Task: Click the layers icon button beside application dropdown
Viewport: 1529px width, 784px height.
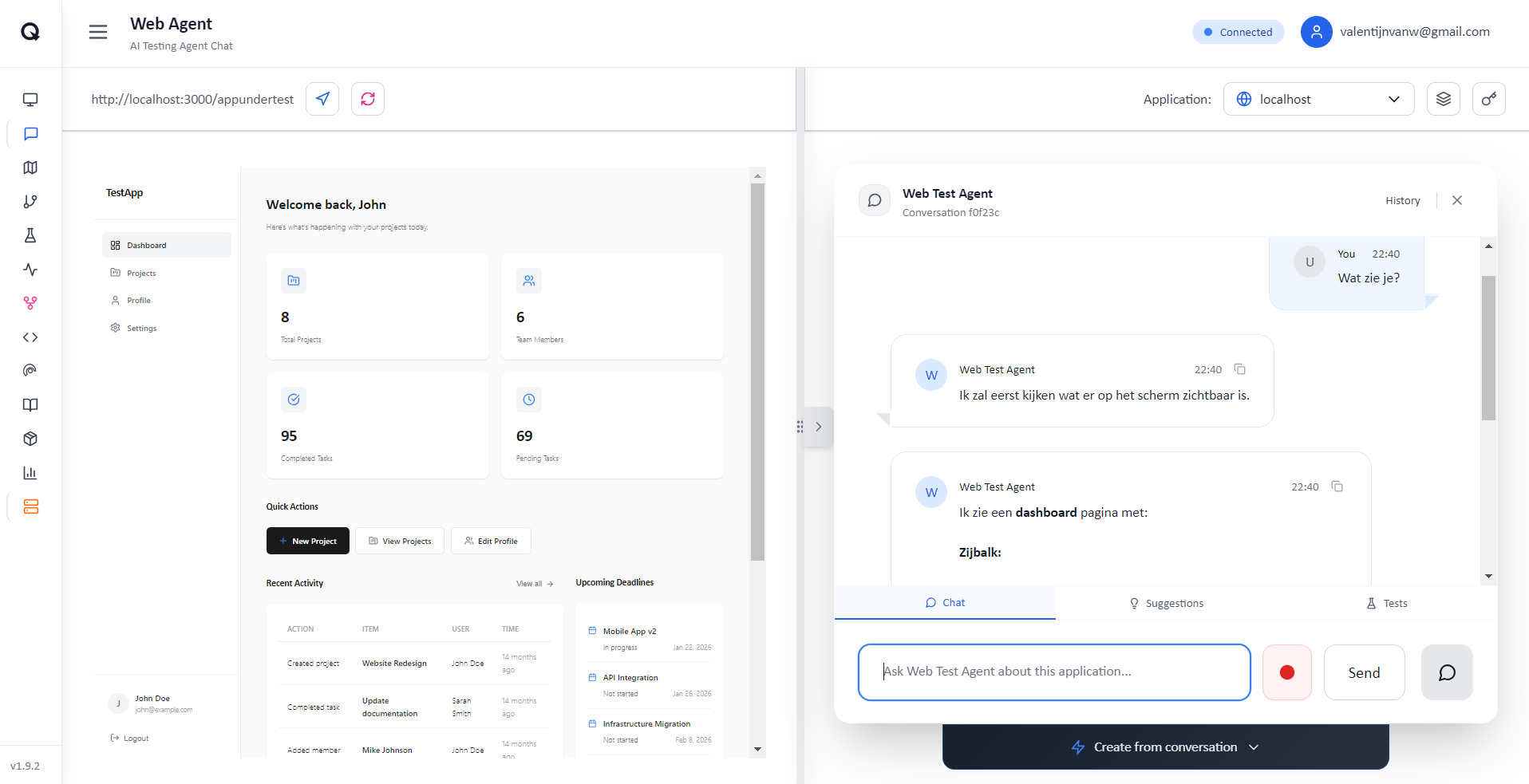Action: 1444,99
